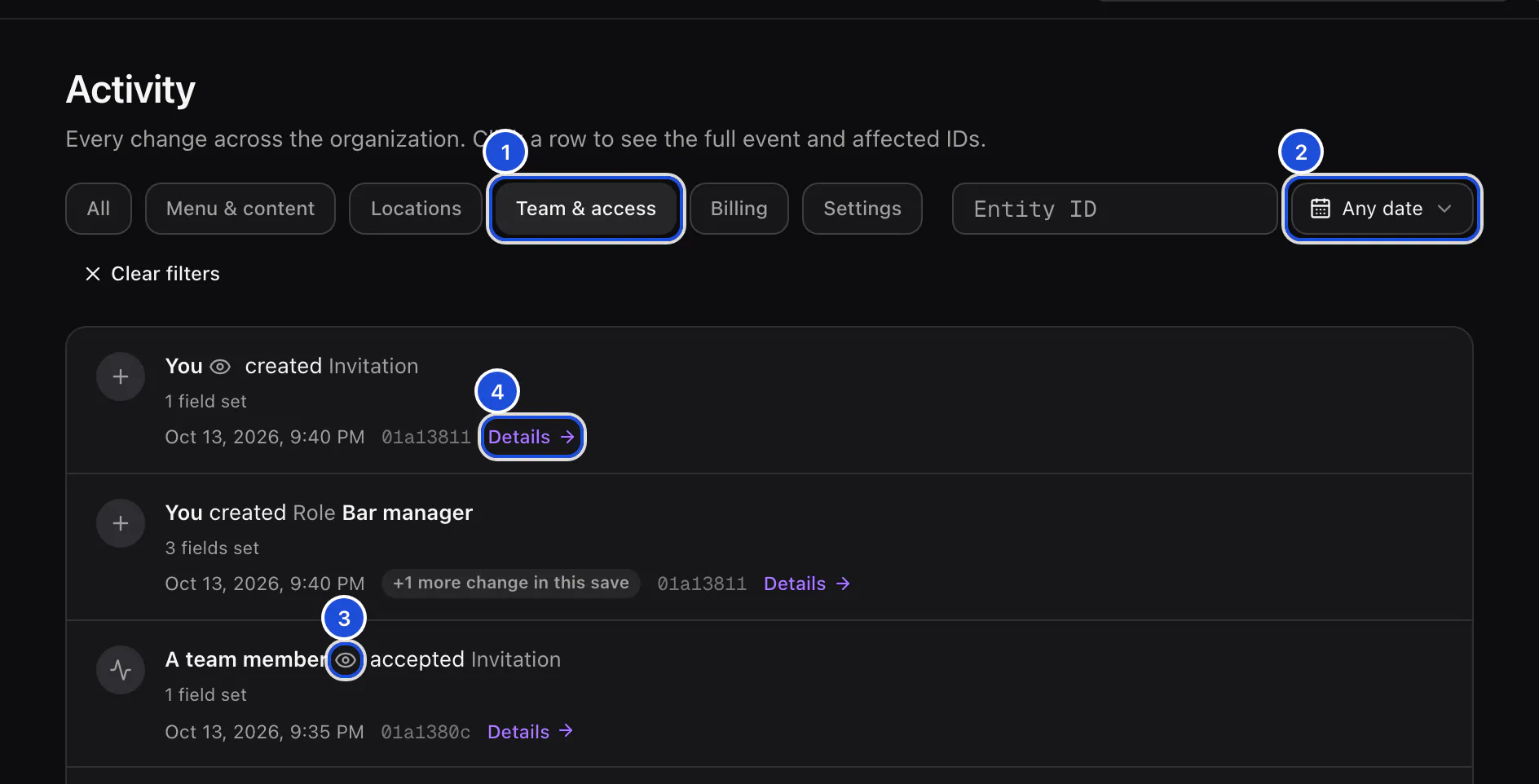Click the Bar manager role name
The height and width of the screenshot is (784, 1539).
pos(408,513)
